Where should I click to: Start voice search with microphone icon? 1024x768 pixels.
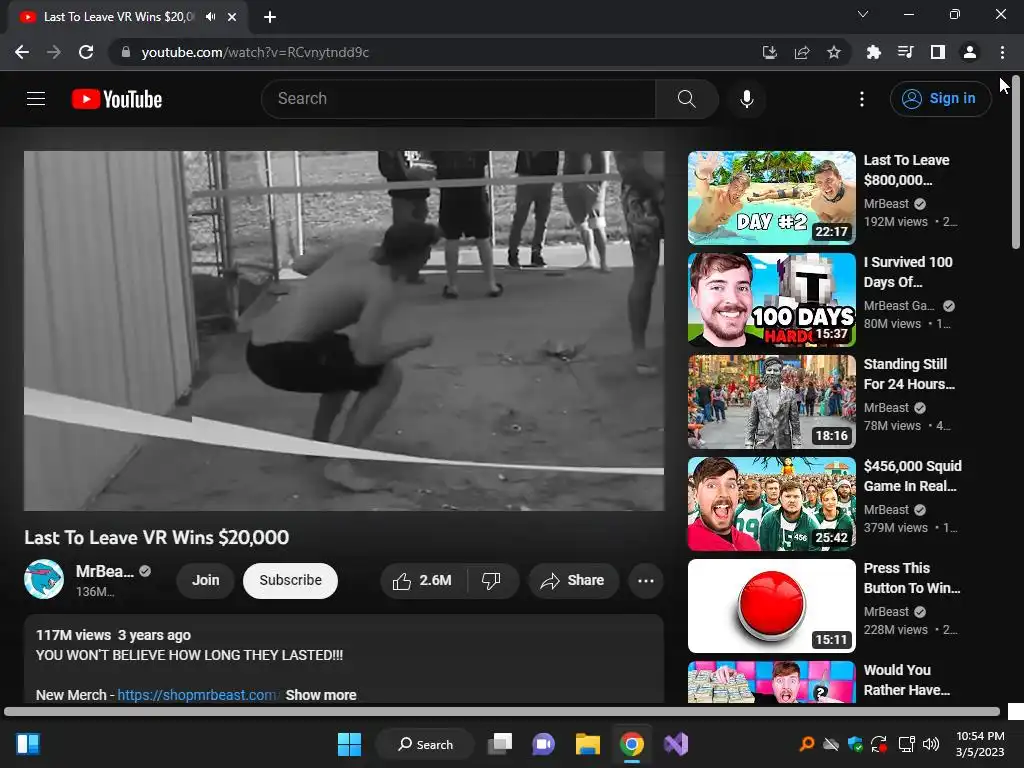click(x=747, y=99)
